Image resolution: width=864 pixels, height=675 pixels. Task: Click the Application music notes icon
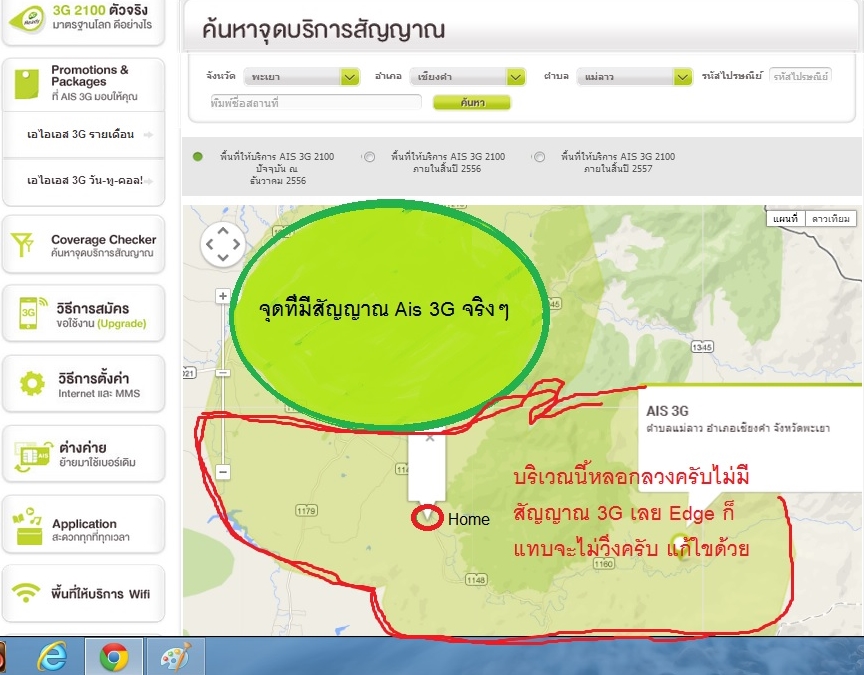point(28,526)
